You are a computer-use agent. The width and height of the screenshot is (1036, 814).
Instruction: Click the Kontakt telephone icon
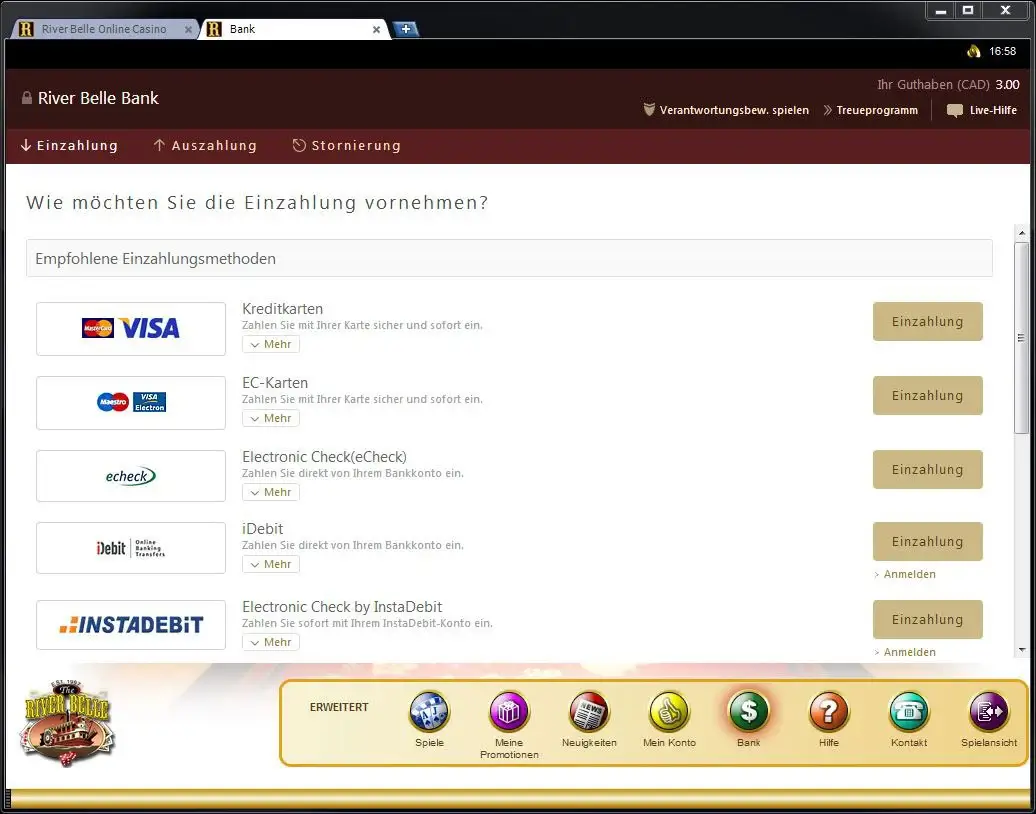[909, 712]
